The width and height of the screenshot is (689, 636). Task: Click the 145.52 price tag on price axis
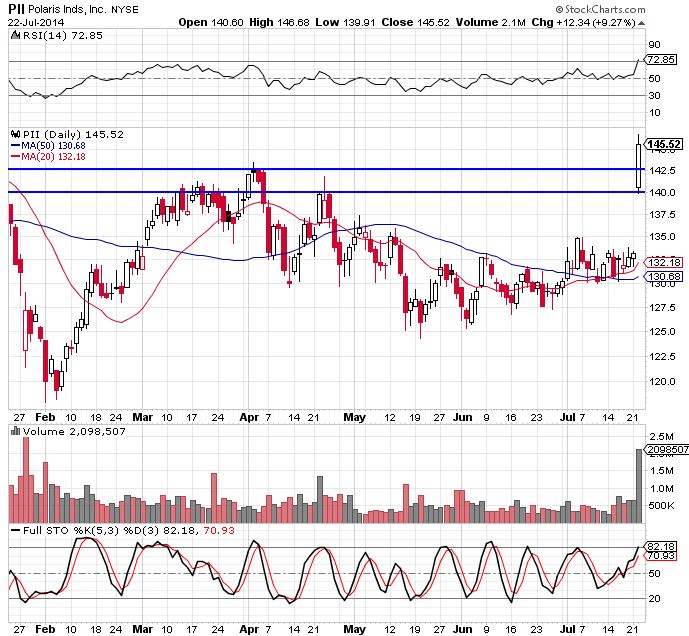664,144
